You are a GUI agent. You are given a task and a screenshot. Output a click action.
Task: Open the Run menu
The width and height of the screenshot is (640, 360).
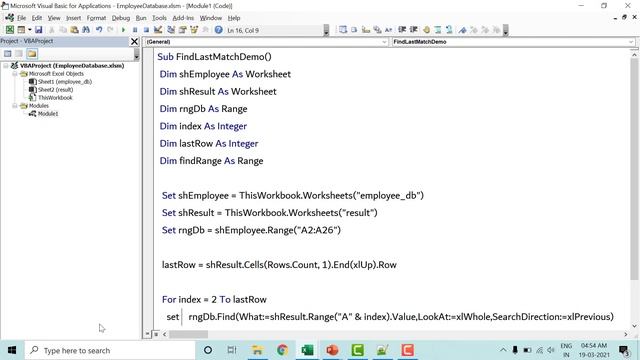click(x=141, y=18)
